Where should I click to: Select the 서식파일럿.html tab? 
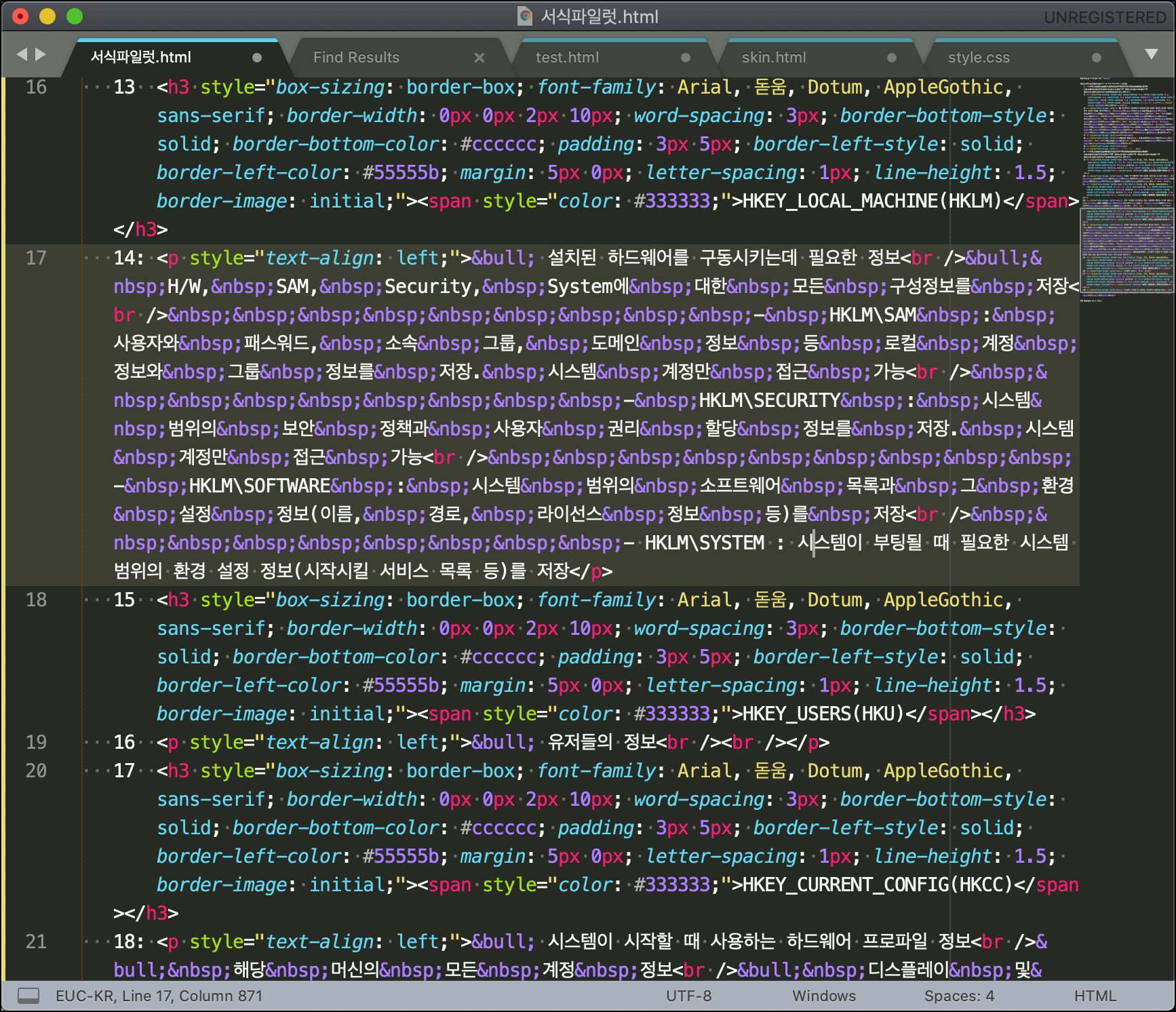click(x=141, y=58)
